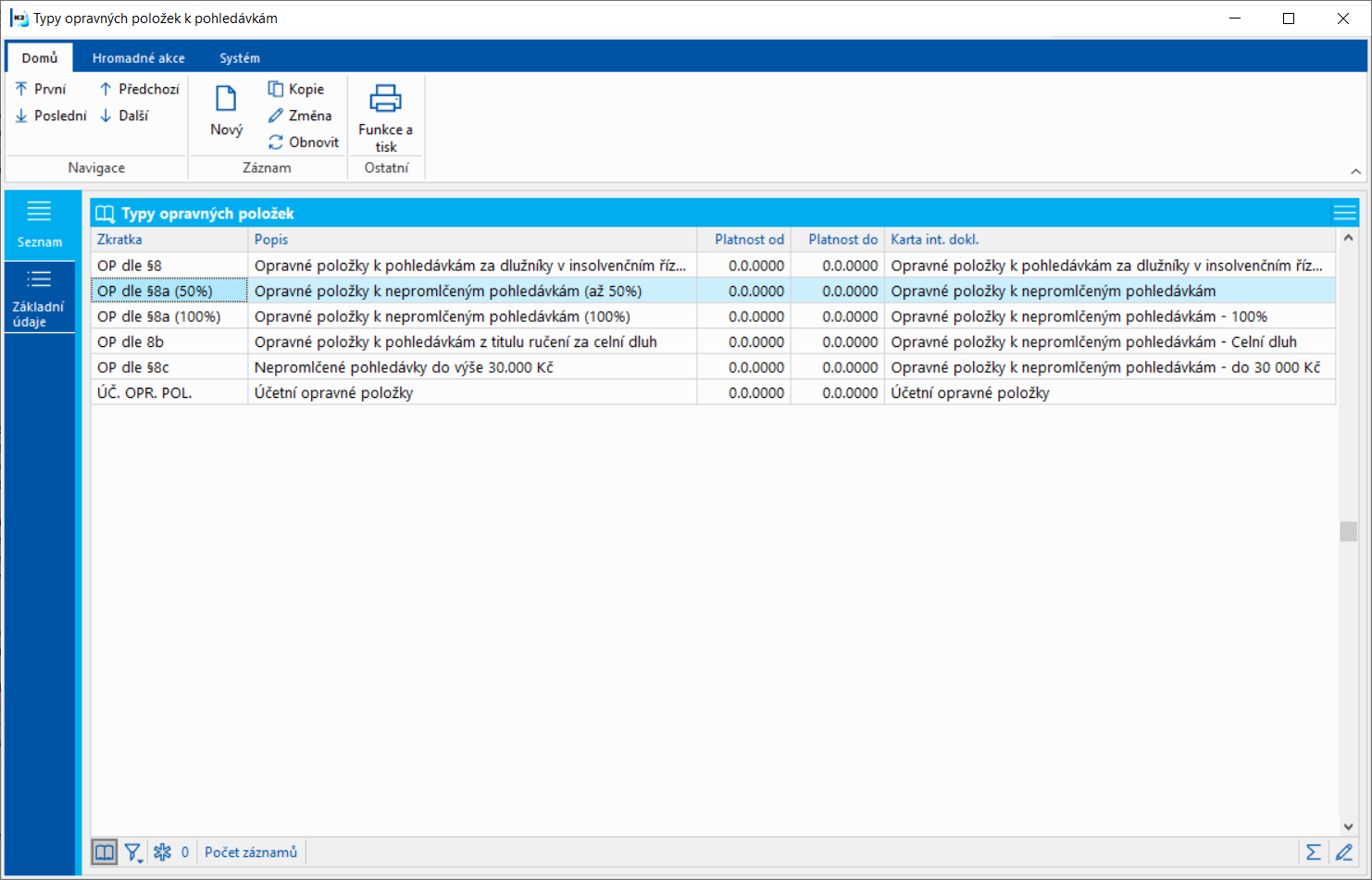
Task: Click Počet záznamů in status bar
Action: click(x=251, y=852)
